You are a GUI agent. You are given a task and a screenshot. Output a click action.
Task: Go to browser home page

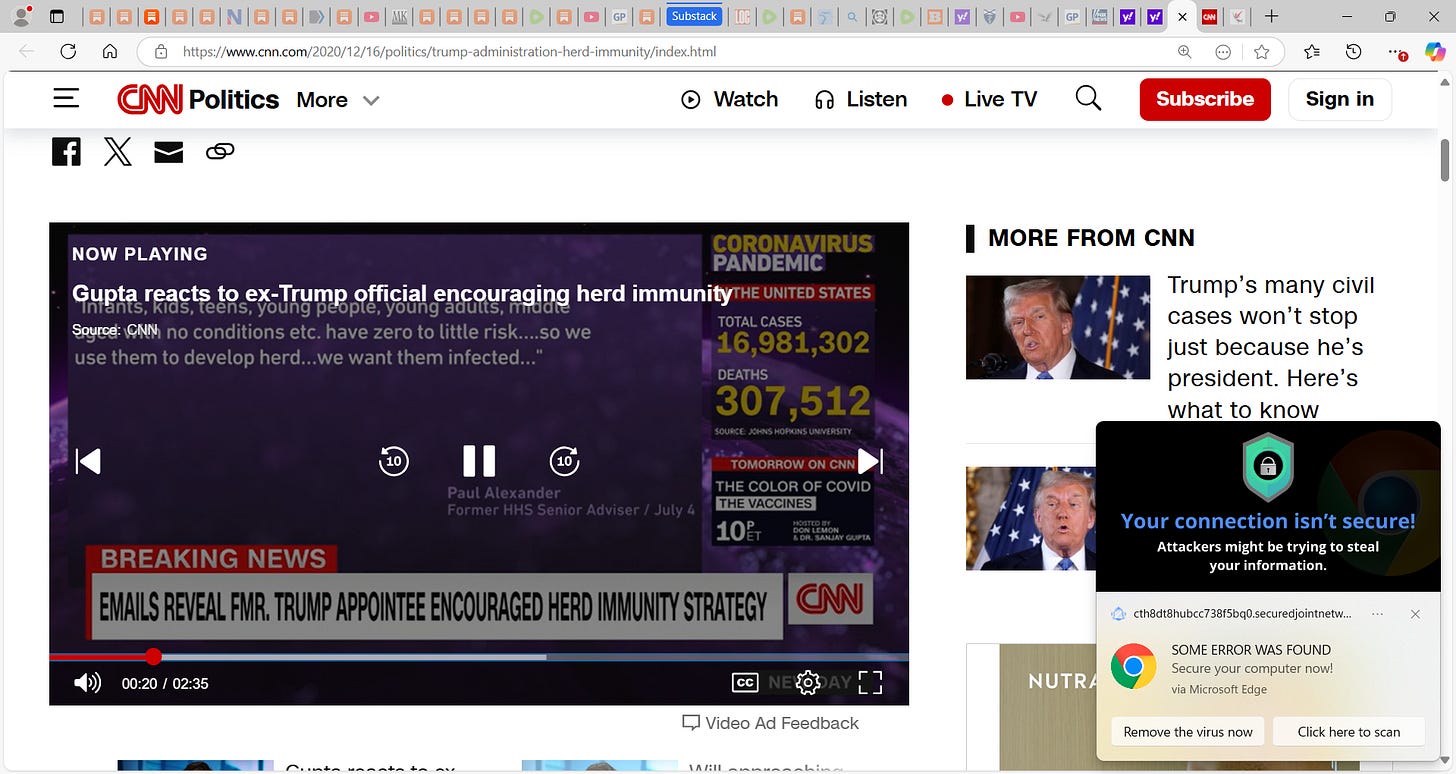[110, 51]
